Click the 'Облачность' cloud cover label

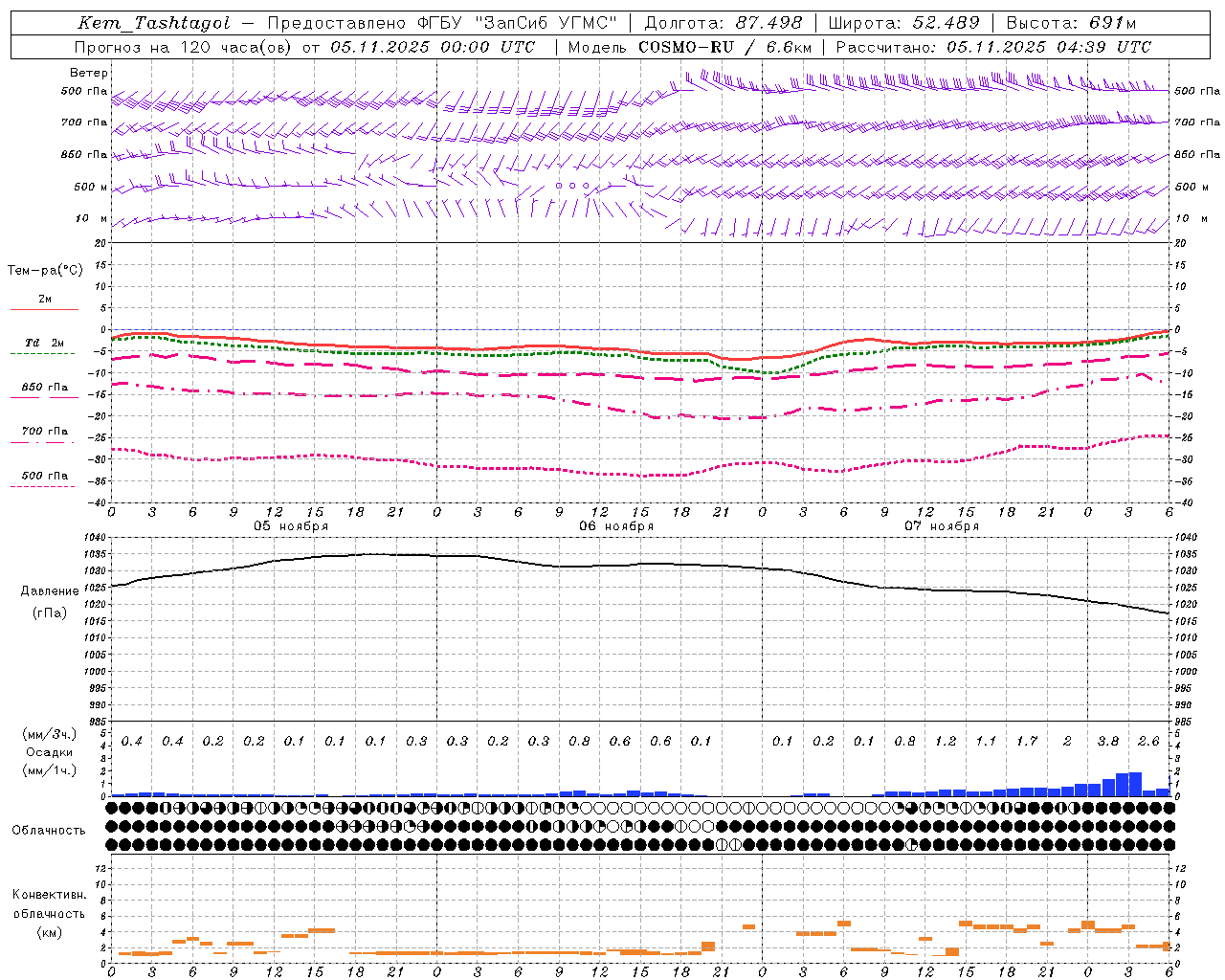click(49, 830)
